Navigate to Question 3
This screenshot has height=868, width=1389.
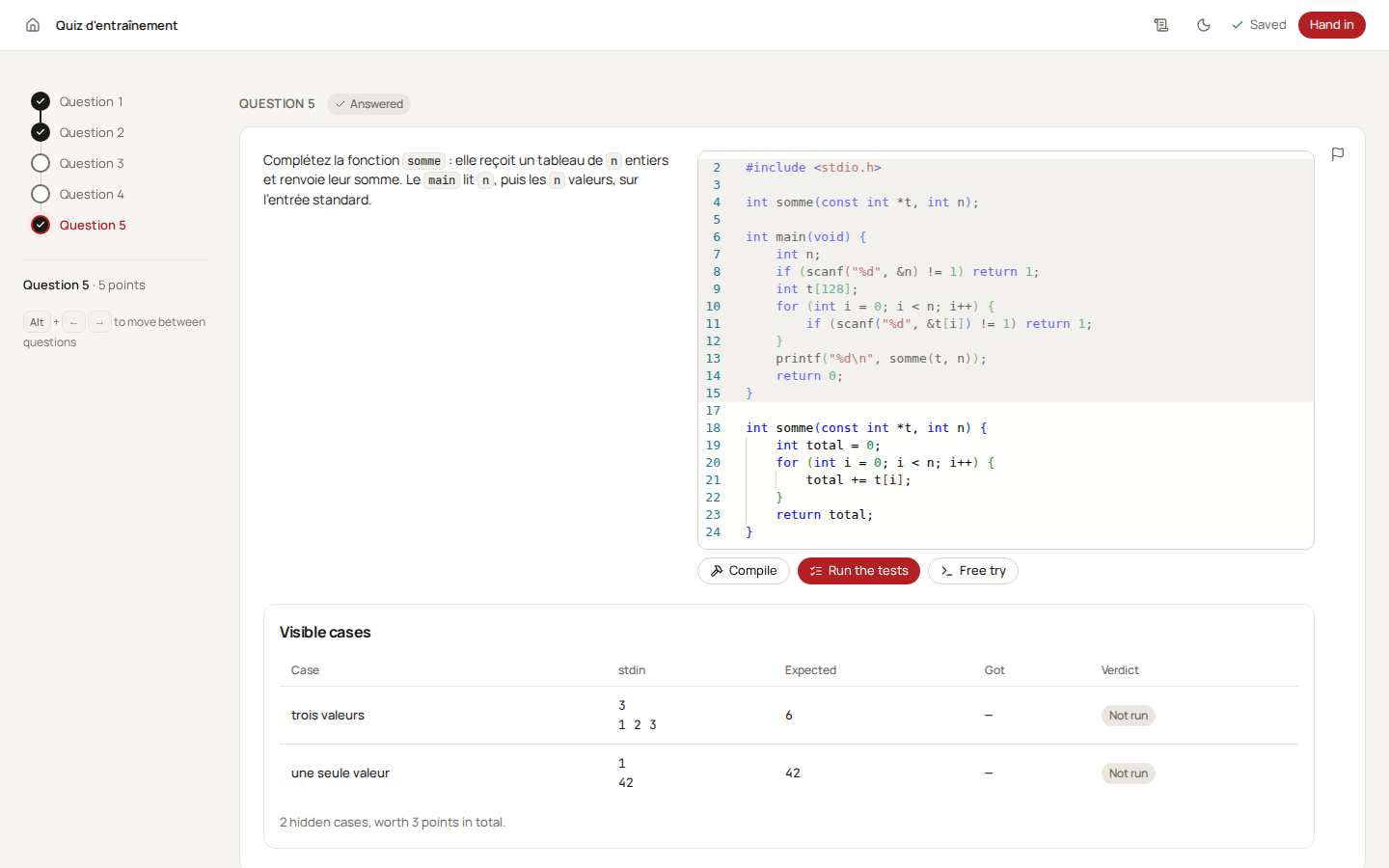pyautogui.click(x=78, y=163)
